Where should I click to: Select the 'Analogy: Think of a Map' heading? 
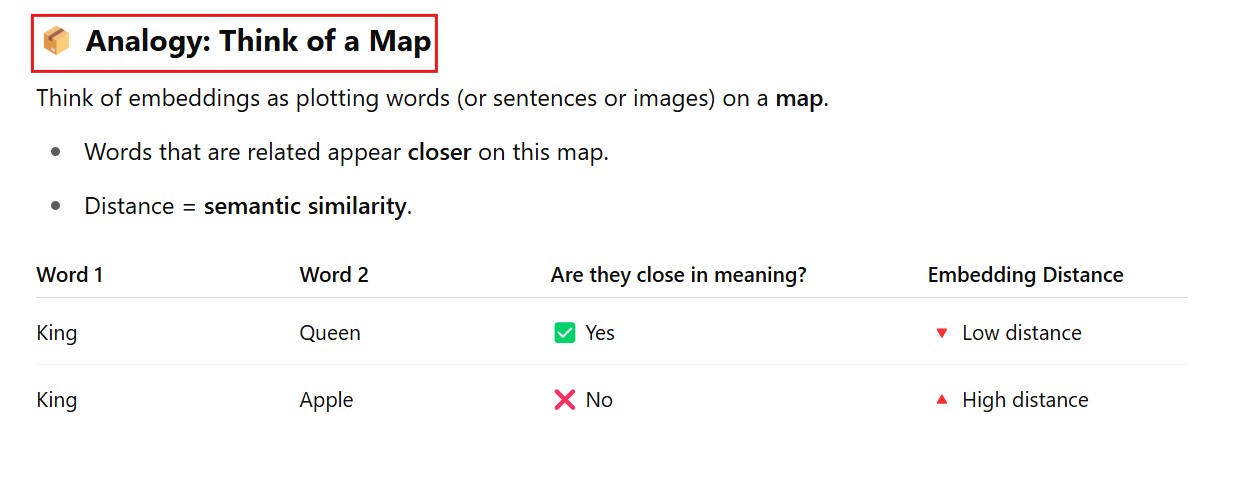258,42
